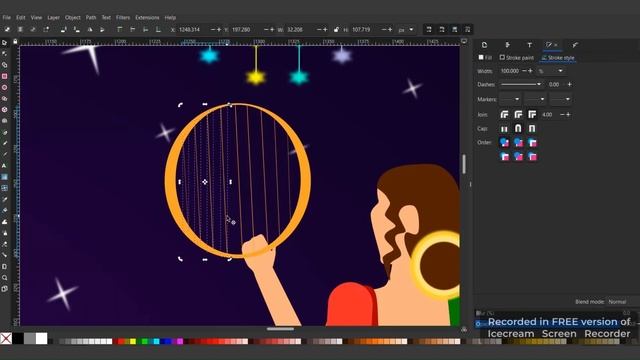This screenshot has width=640, height=360.
Task: Click the stroke Width value field
Action: (x=510, y=71)
